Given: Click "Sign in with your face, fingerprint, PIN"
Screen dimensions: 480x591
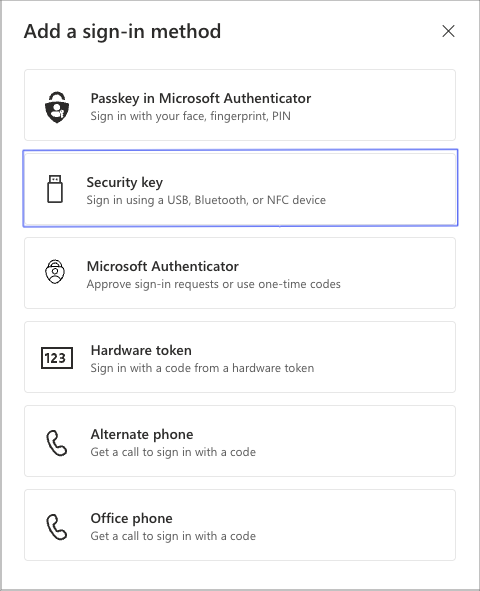Looking at the screenshot, I should click(x=191, y=116).
